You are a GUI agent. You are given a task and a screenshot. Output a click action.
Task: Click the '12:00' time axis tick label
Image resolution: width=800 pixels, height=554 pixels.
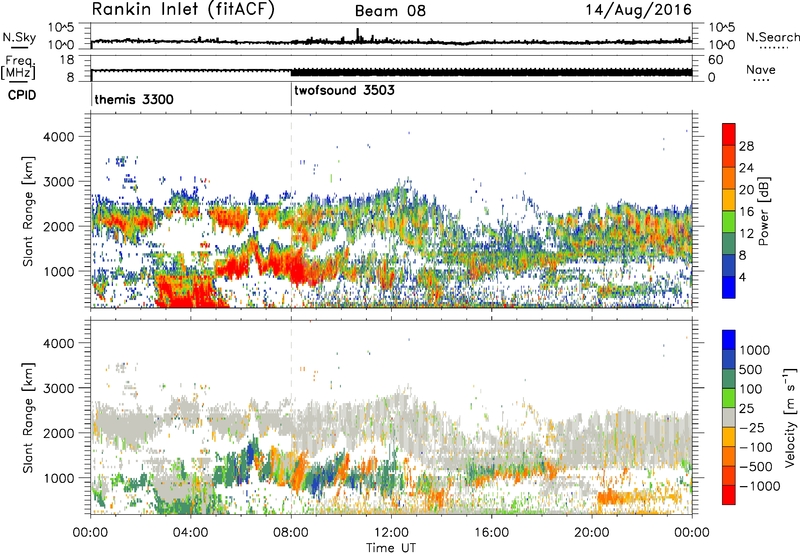[x=391, y=533]
